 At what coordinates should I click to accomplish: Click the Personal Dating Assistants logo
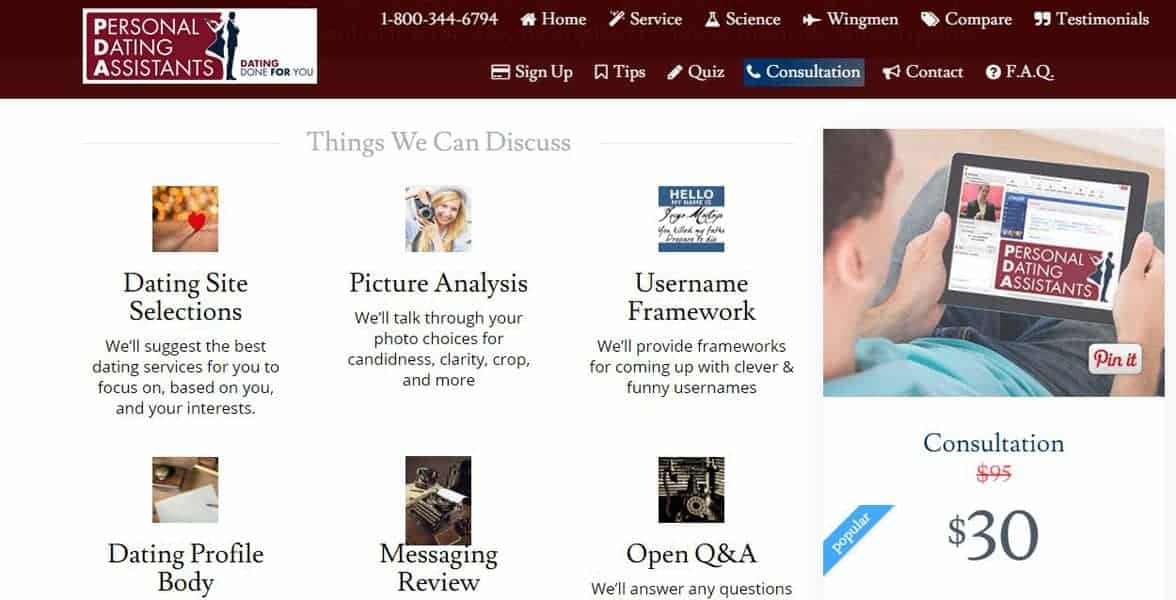tap(201, 45)
